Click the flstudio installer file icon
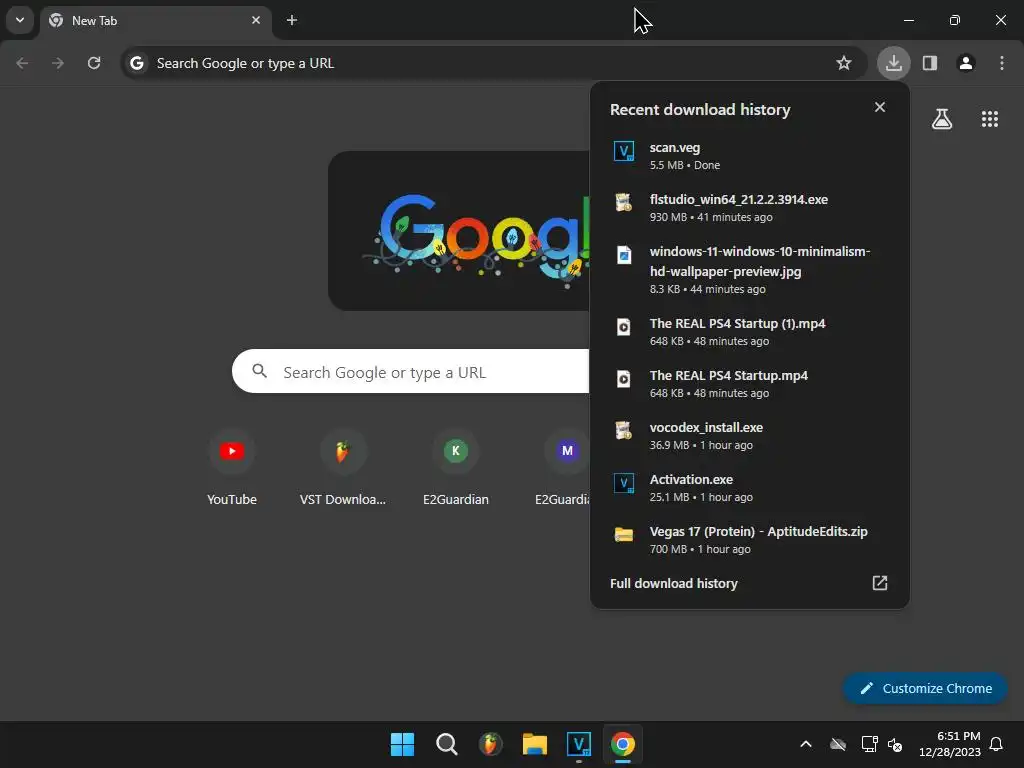The image size is (1024, 768). click(624, 202)
